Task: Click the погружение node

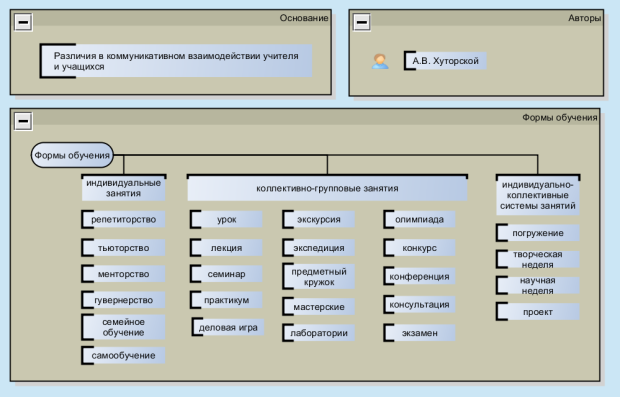Action: (x=538, y=233)
